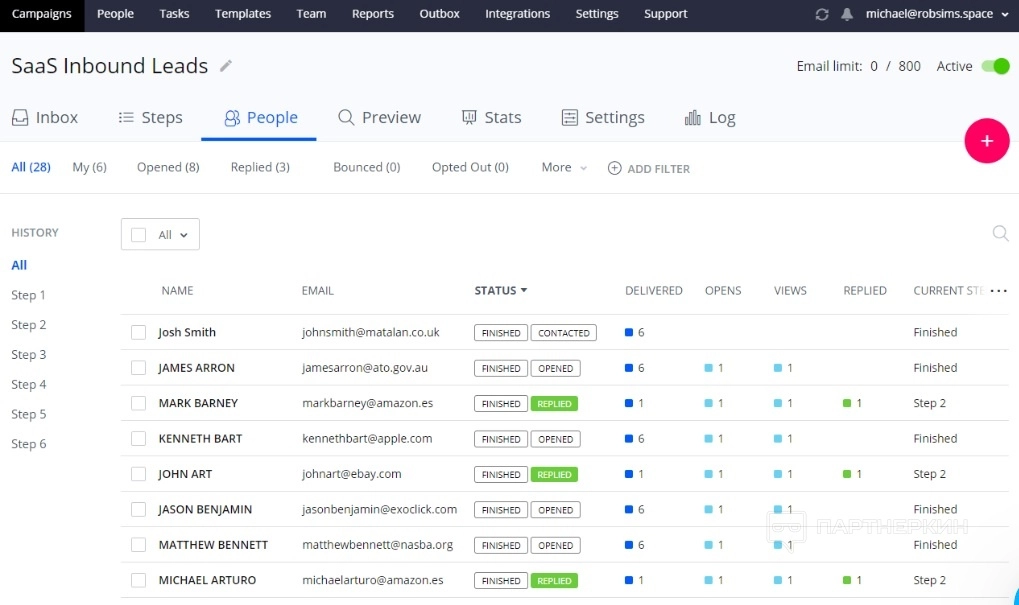This screenshot has width=1019, height=605.
Task: Open the notifications bell icon
Action: (847, 14)
